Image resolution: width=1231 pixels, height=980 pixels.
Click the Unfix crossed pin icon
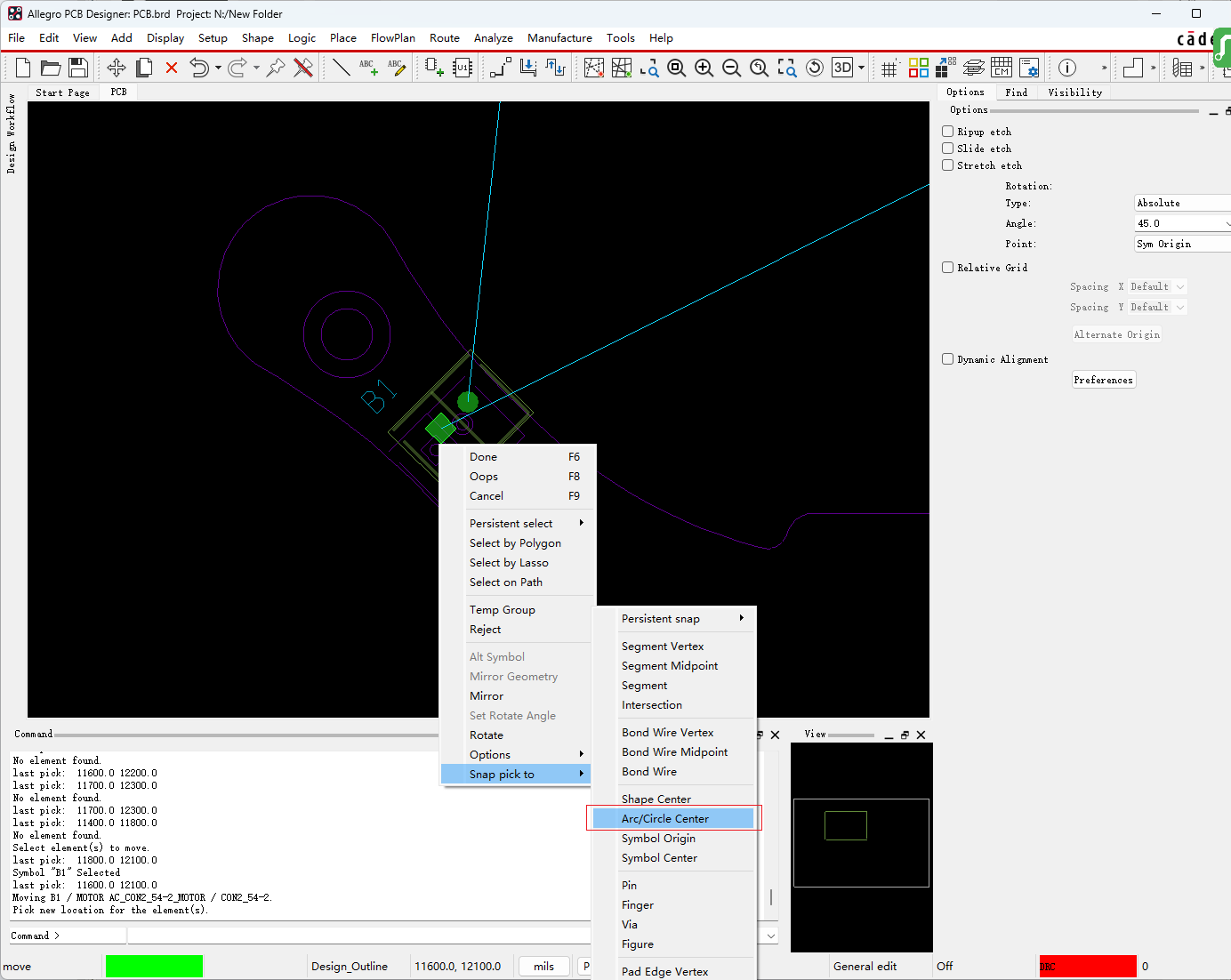pos(303,68)
